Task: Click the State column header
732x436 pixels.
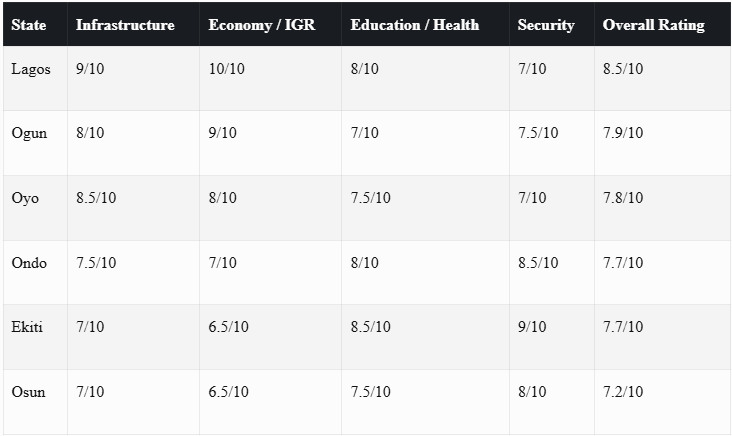Action: click(28, 25)
